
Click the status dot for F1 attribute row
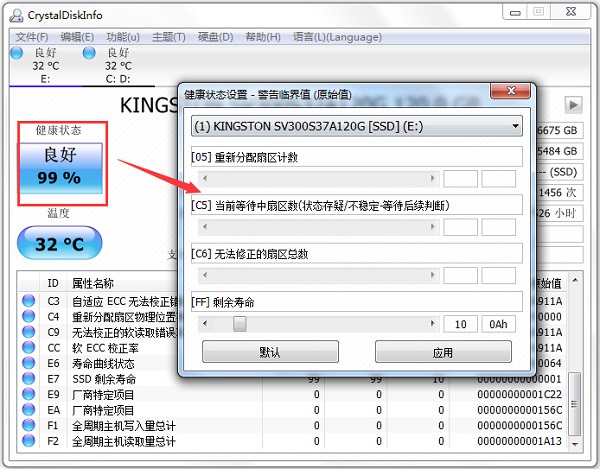[28, 425]
